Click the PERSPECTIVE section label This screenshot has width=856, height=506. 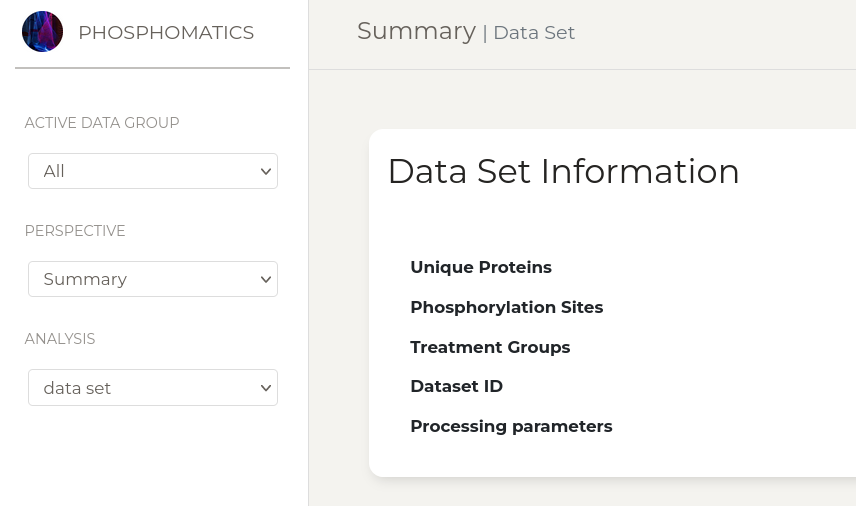tap(75, 231)
